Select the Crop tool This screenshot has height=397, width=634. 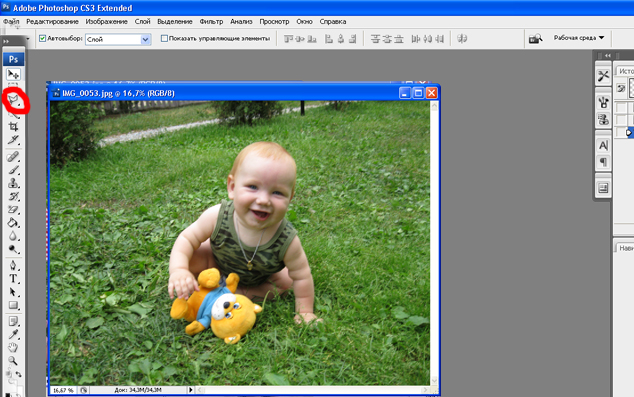coord(13,127)
